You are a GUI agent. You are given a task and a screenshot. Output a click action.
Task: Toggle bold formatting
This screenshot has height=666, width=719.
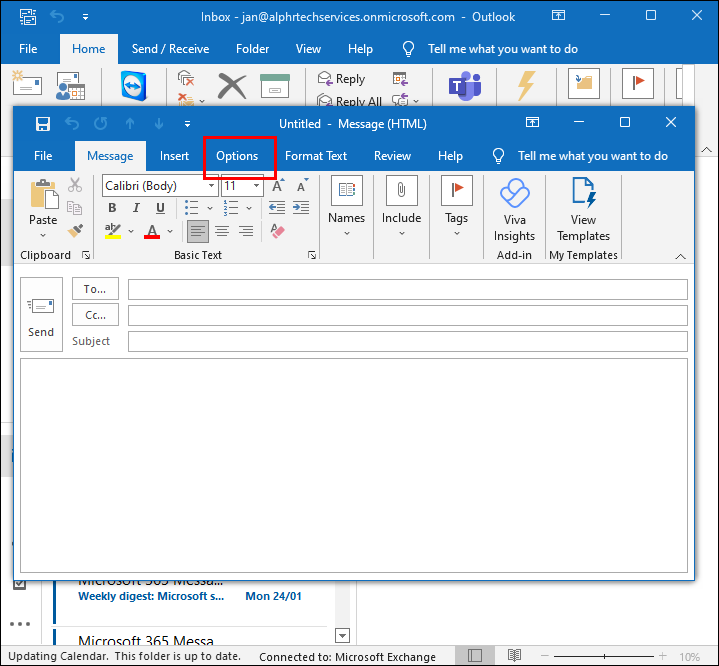click(x=112, y=208)
